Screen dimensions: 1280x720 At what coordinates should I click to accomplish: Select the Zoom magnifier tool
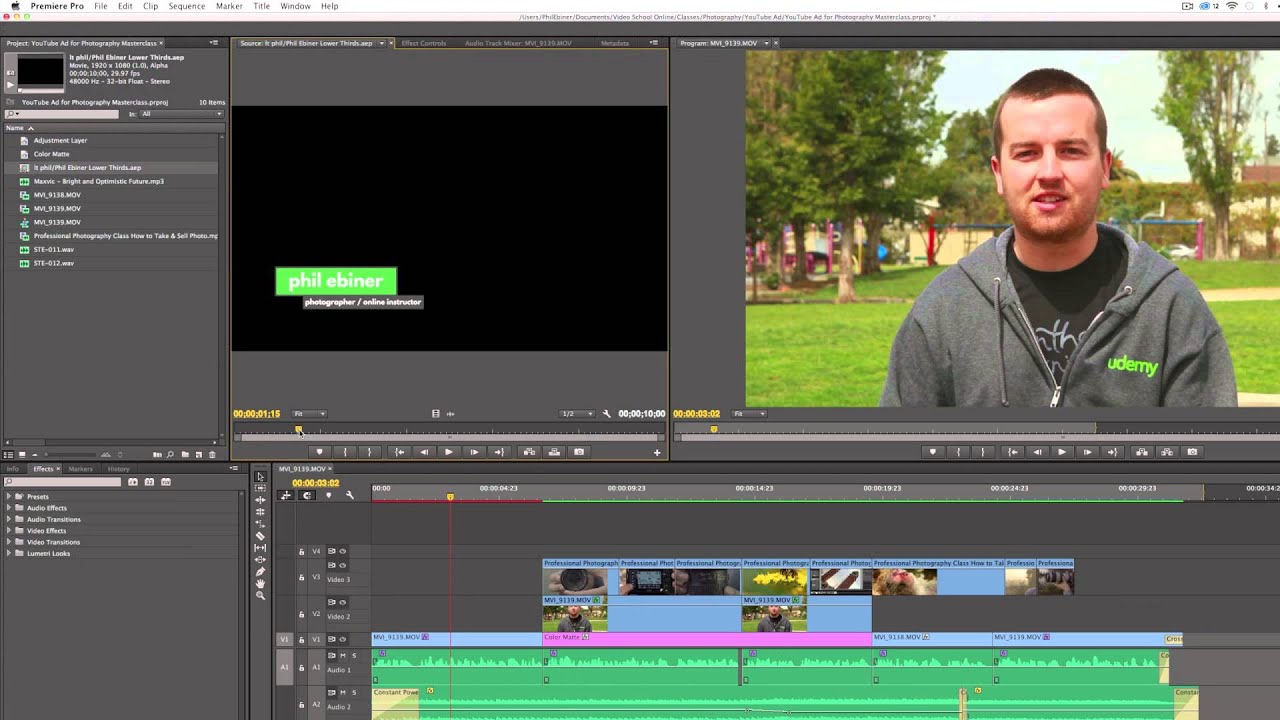pos(260,595)
